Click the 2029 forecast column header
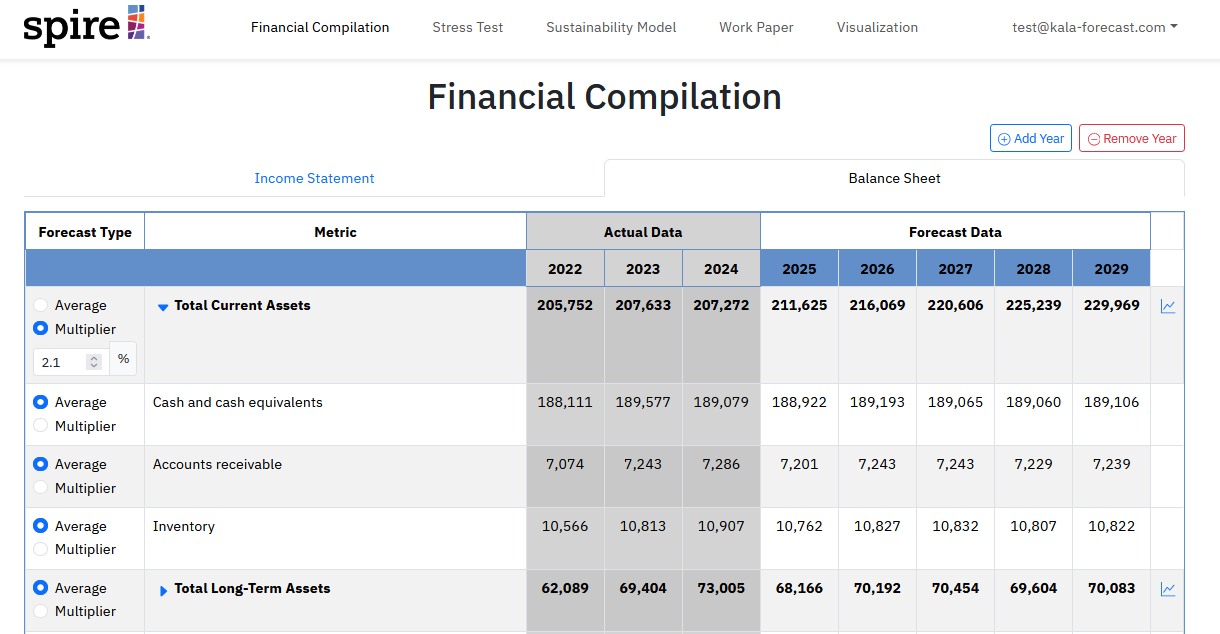 pos(1111,268)
